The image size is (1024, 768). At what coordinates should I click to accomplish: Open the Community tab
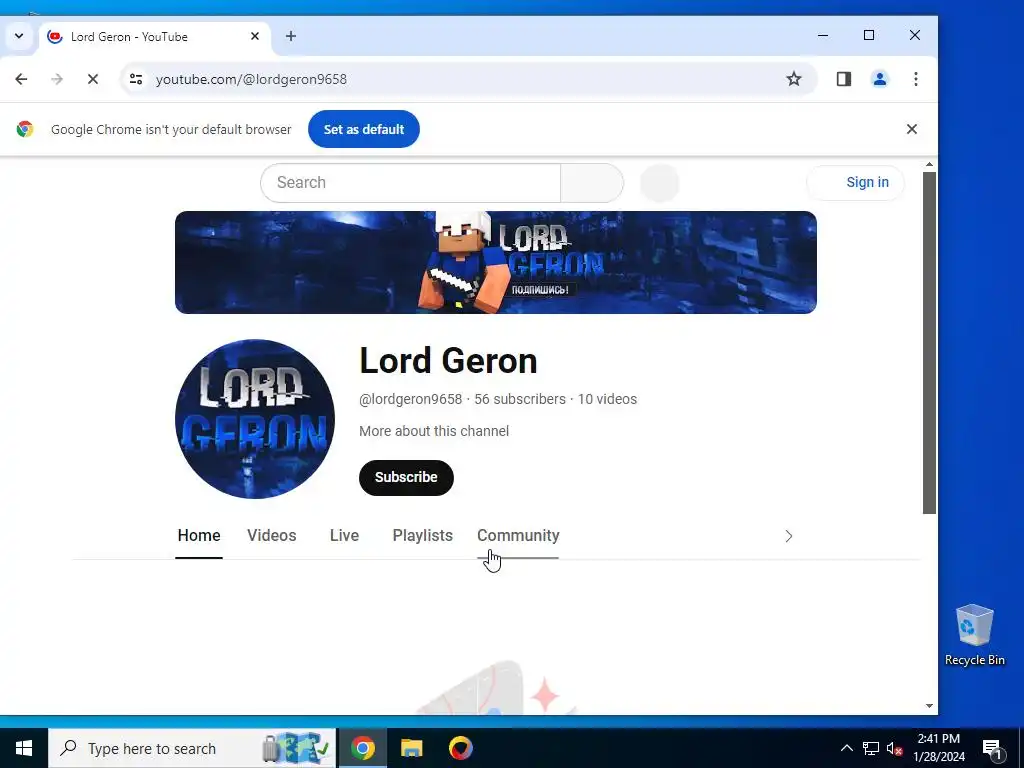point(518,536)
